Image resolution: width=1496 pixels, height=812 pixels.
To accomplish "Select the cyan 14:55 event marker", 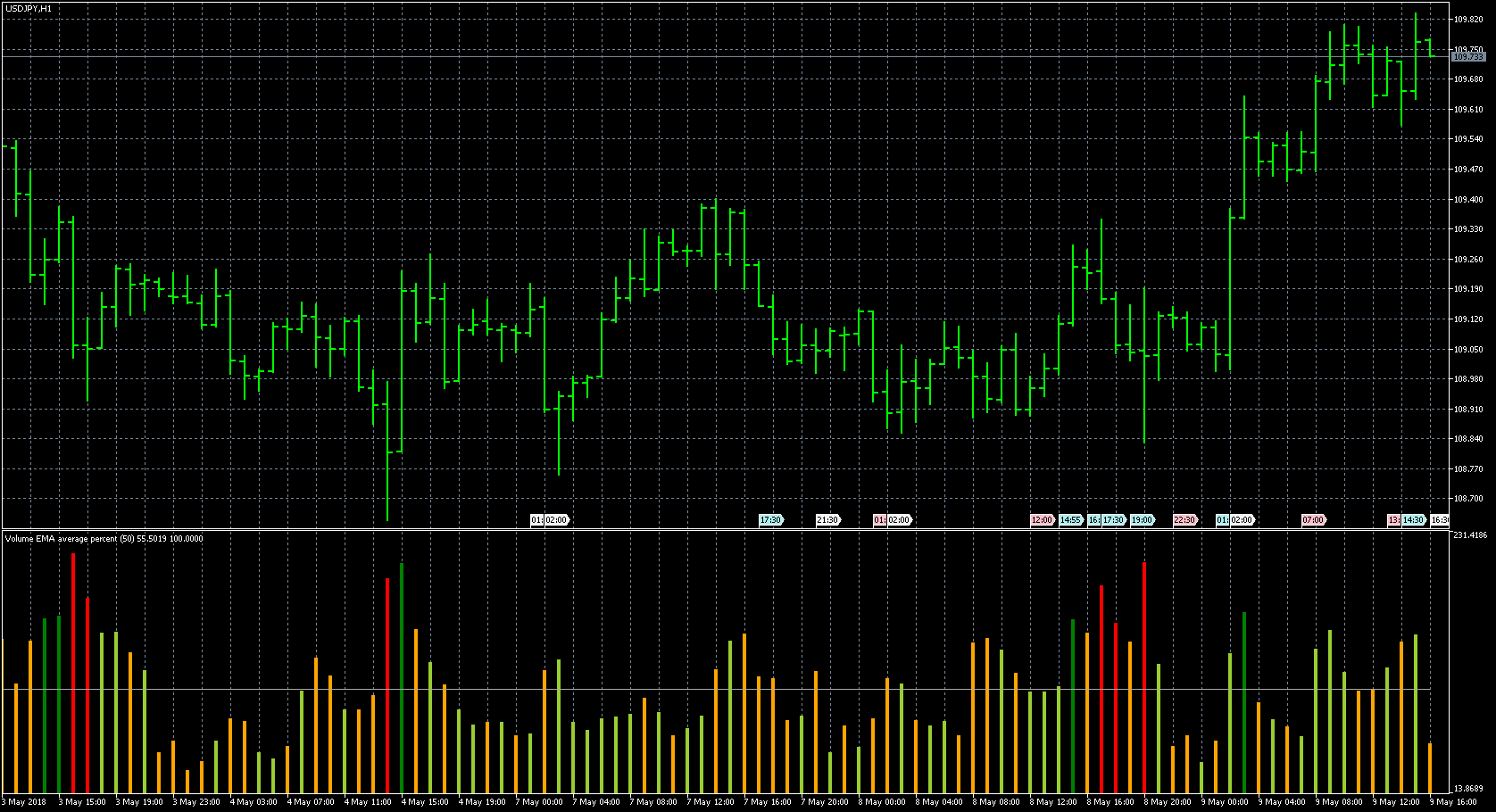I will 1070,520.
